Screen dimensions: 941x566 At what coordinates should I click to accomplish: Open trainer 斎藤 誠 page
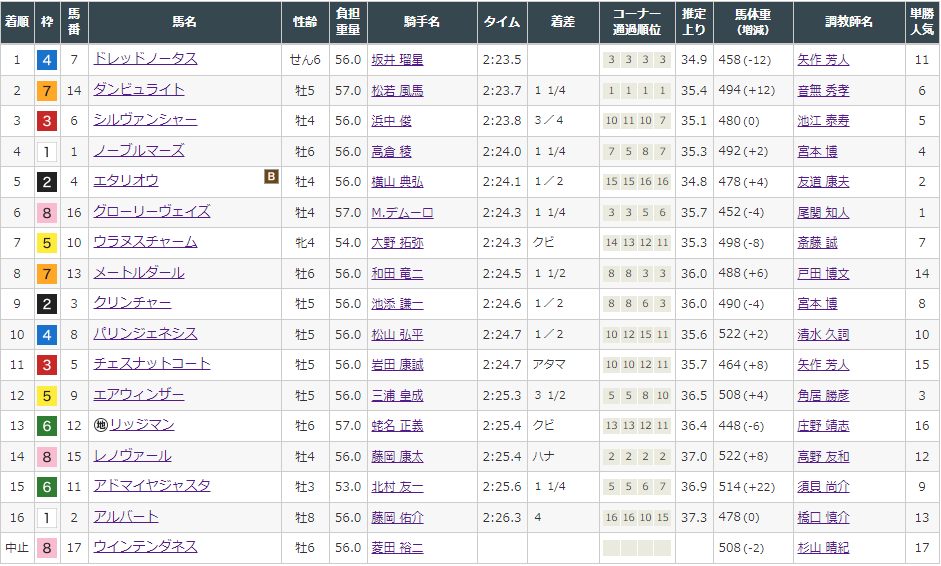817,242
